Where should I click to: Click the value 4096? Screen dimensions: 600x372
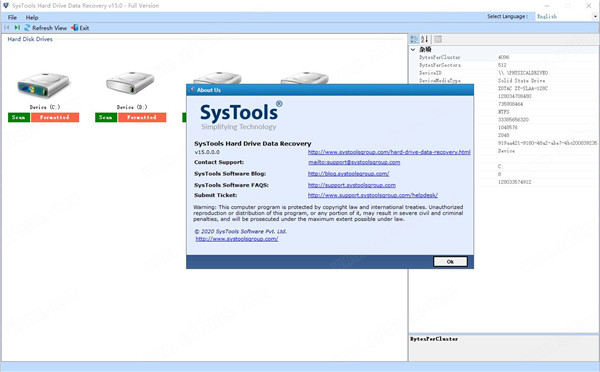point(503,57)
